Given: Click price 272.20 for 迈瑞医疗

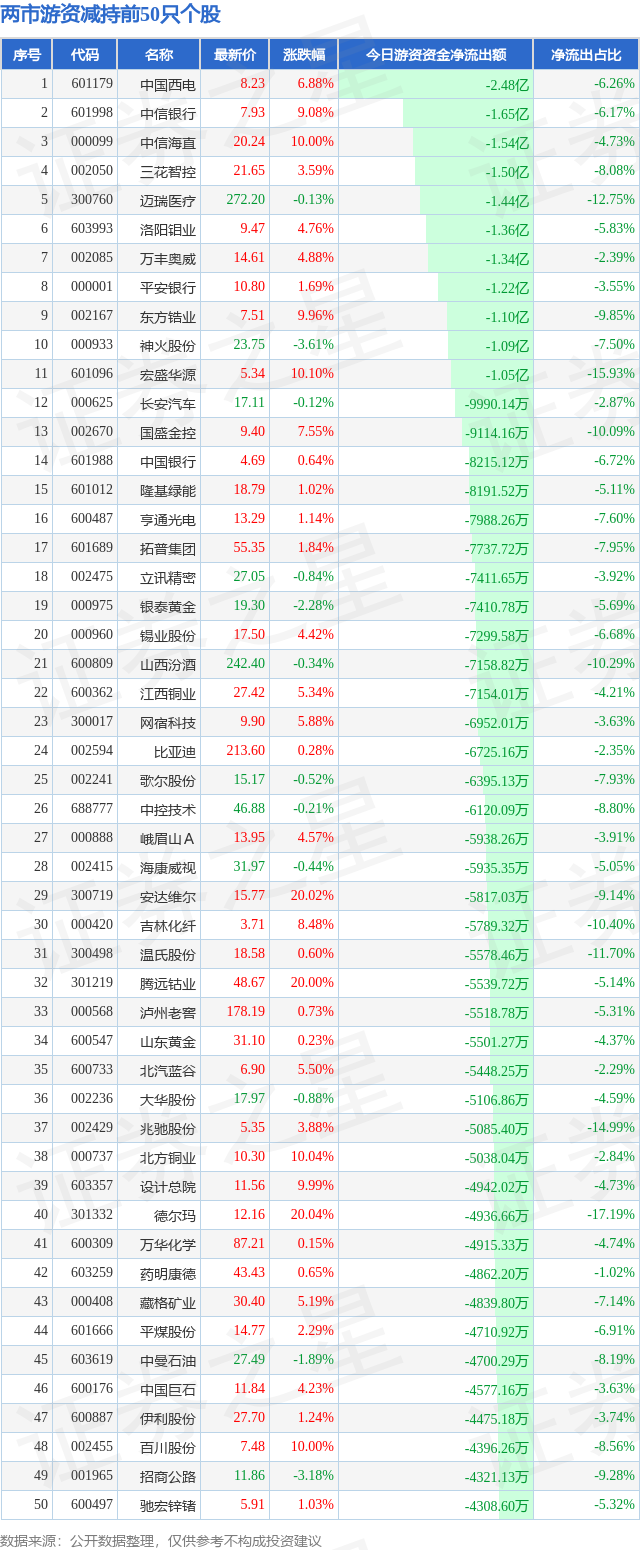Looking at the screenshot, I should (246, 200).
